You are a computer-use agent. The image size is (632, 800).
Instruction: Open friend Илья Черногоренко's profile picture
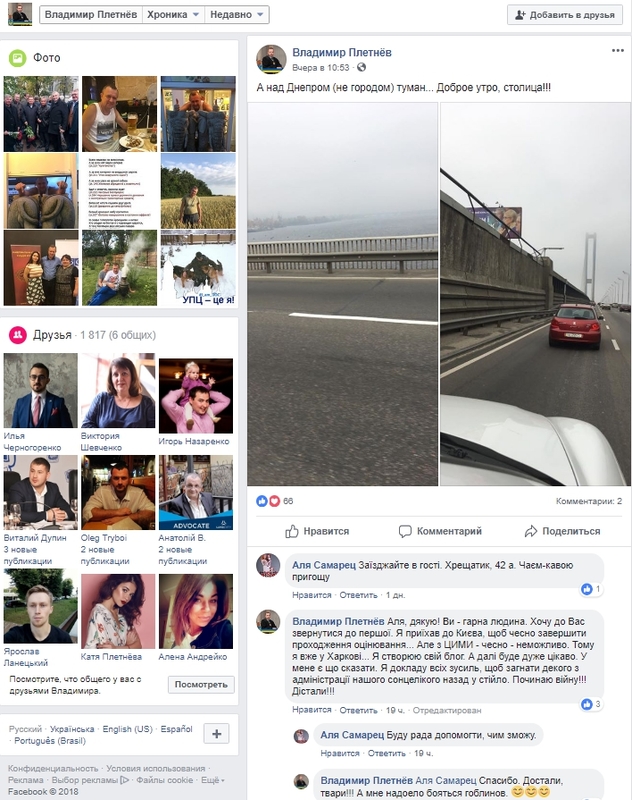point(41,390)
